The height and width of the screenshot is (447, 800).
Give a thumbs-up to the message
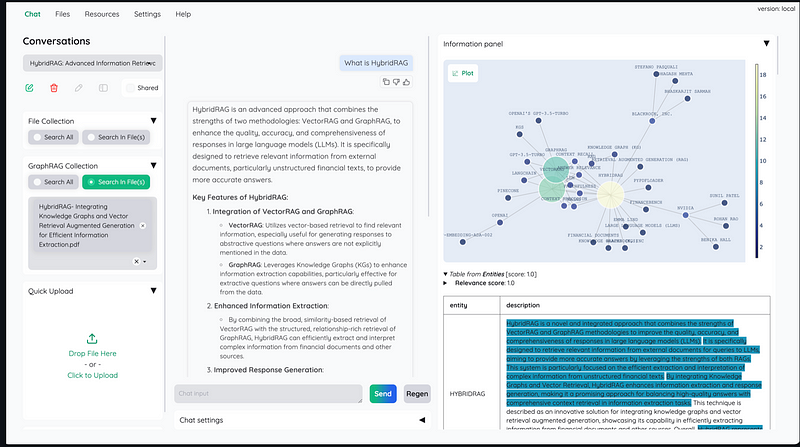[x=406, y=82]
